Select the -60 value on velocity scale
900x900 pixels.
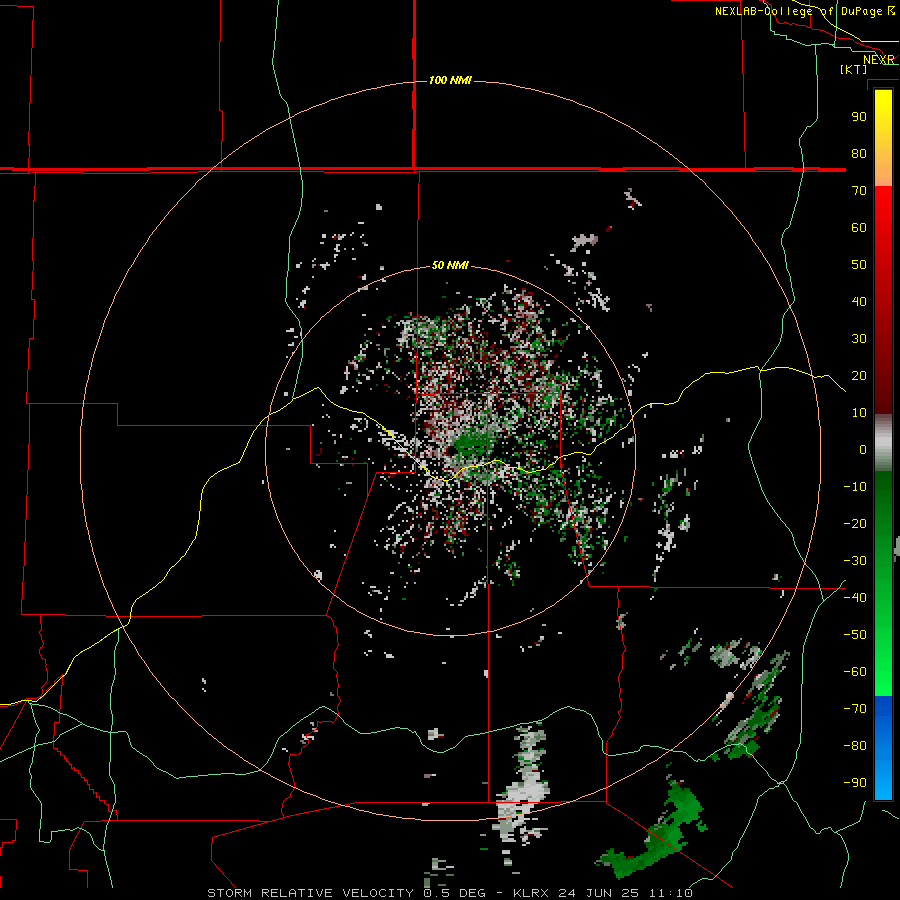(x=855, y=672)
